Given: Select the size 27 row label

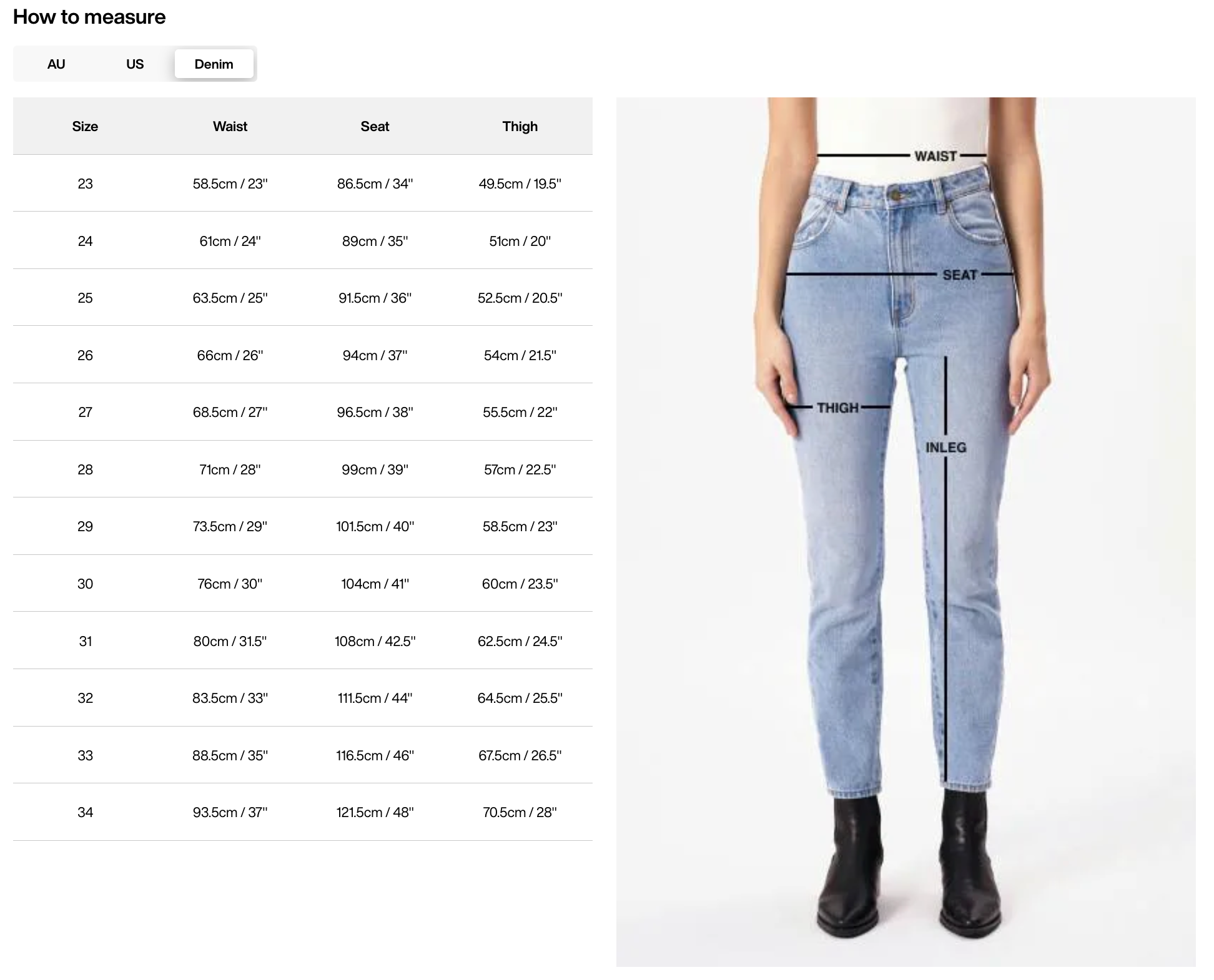Looking at the screenshot, I should coord(85,413).
